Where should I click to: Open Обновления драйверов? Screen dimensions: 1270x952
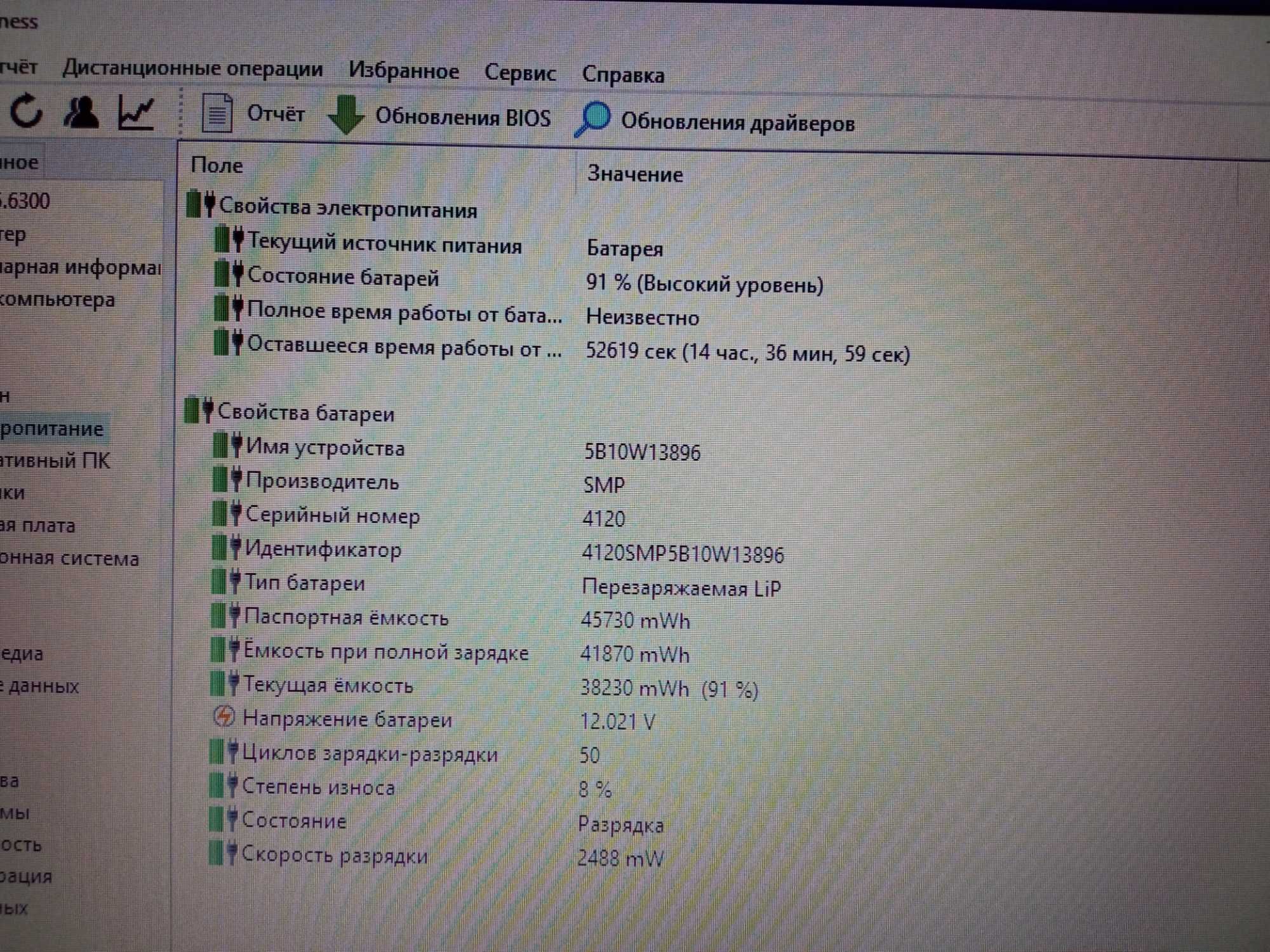click(x=737, y=122)
